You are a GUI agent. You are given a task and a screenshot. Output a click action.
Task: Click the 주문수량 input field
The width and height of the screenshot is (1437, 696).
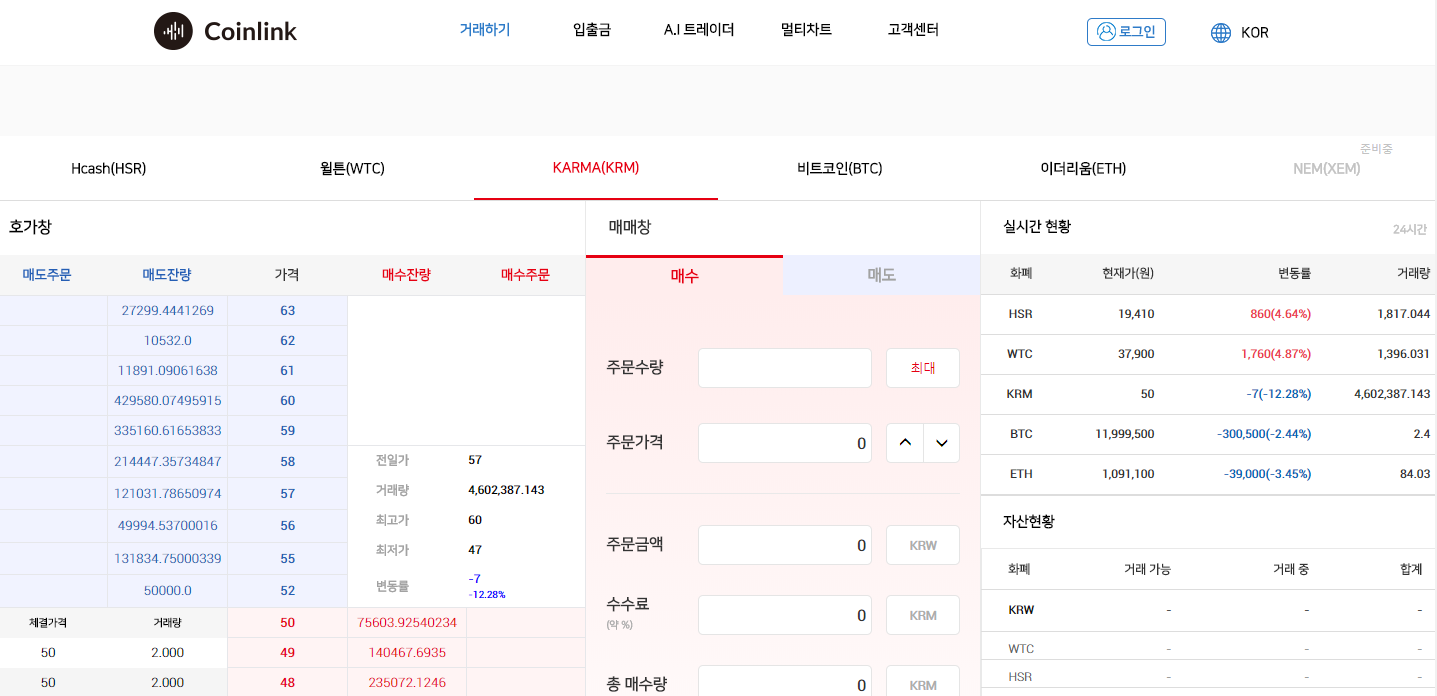[x=784, y=367]
